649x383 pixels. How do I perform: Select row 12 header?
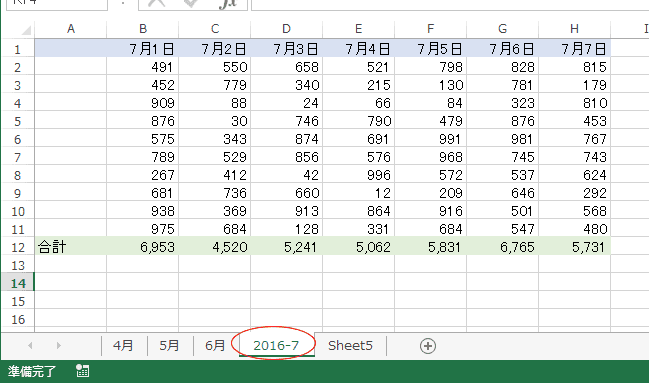18,247
